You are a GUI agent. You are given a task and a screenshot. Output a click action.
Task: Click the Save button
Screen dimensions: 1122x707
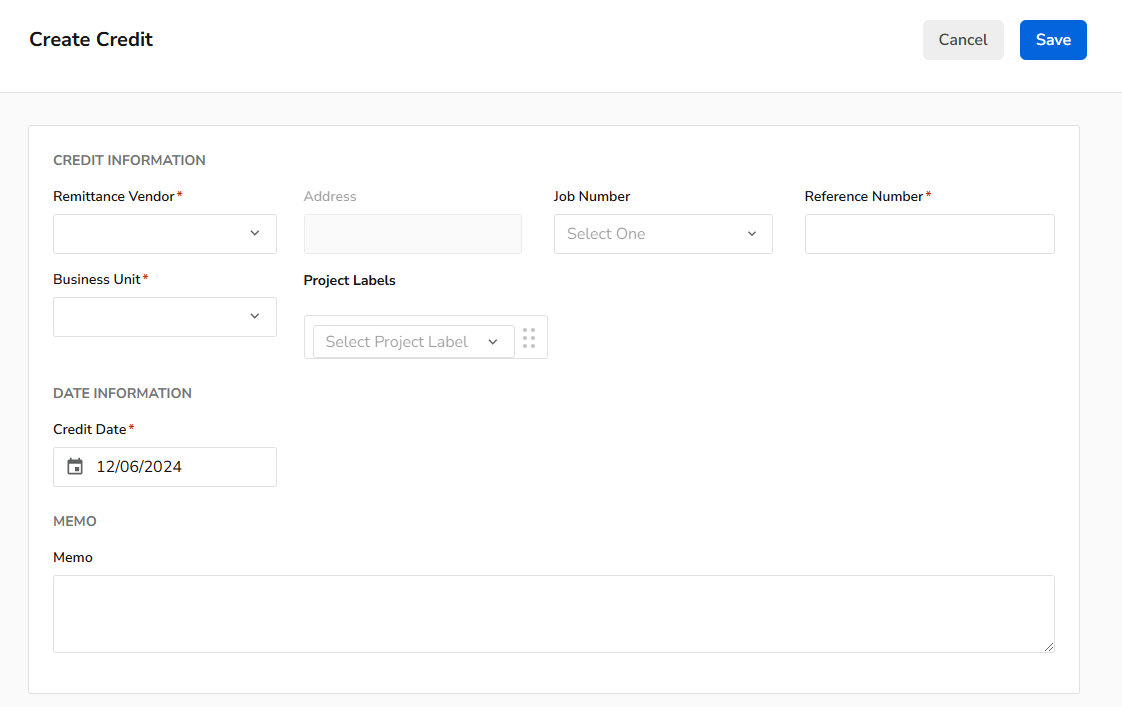coord(1053,40)
